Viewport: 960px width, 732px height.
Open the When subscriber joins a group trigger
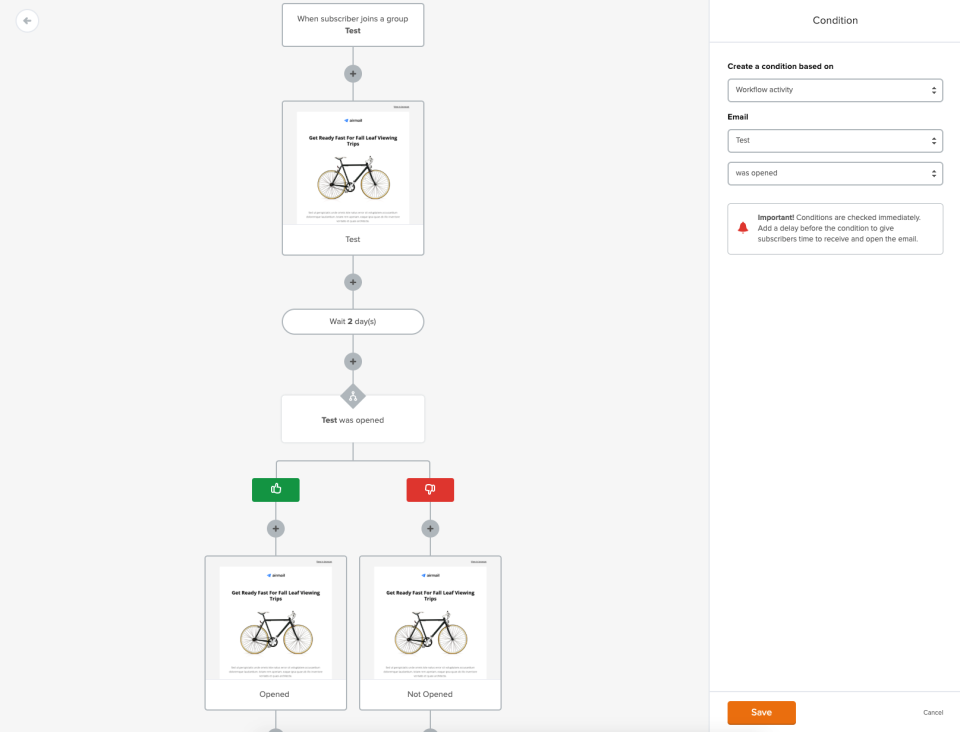352,24
